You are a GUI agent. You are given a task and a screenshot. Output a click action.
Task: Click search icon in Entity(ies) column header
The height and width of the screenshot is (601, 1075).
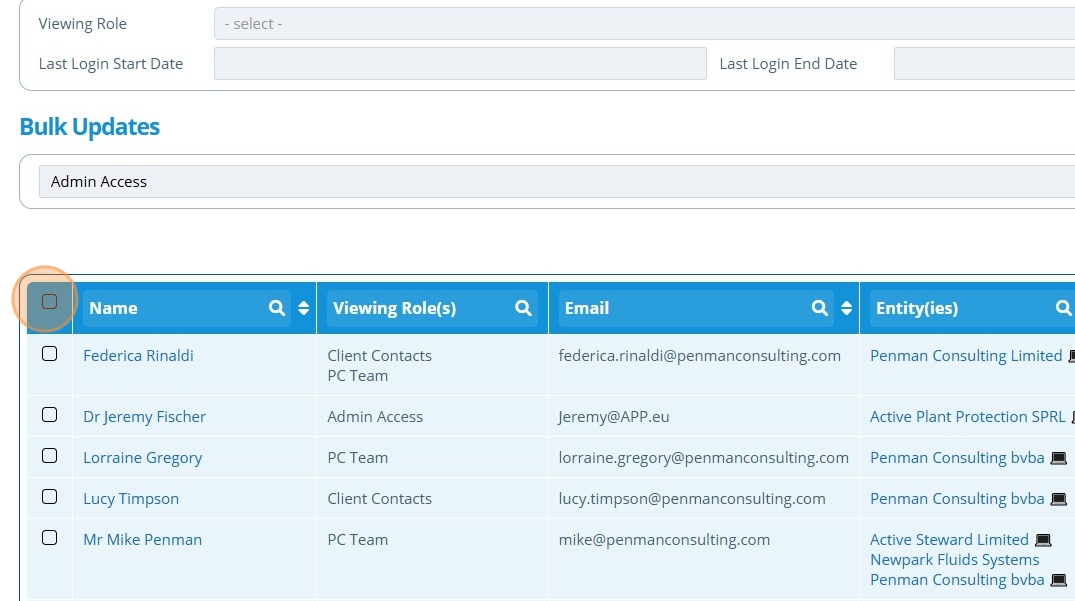pyautogui.click(x=1063, y=308)
